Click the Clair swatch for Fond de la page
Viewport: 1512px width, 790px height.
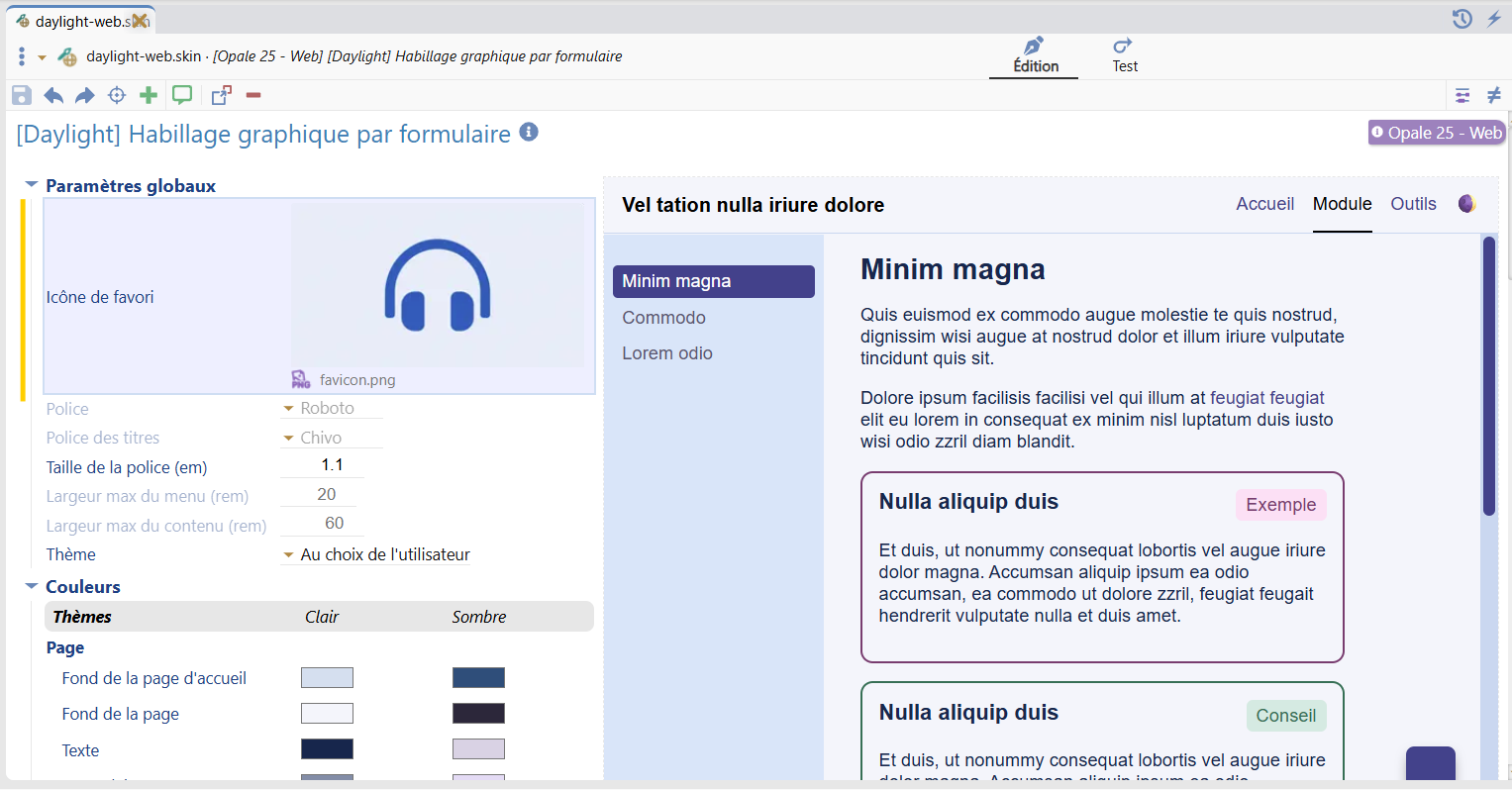[x=327, y=714]
